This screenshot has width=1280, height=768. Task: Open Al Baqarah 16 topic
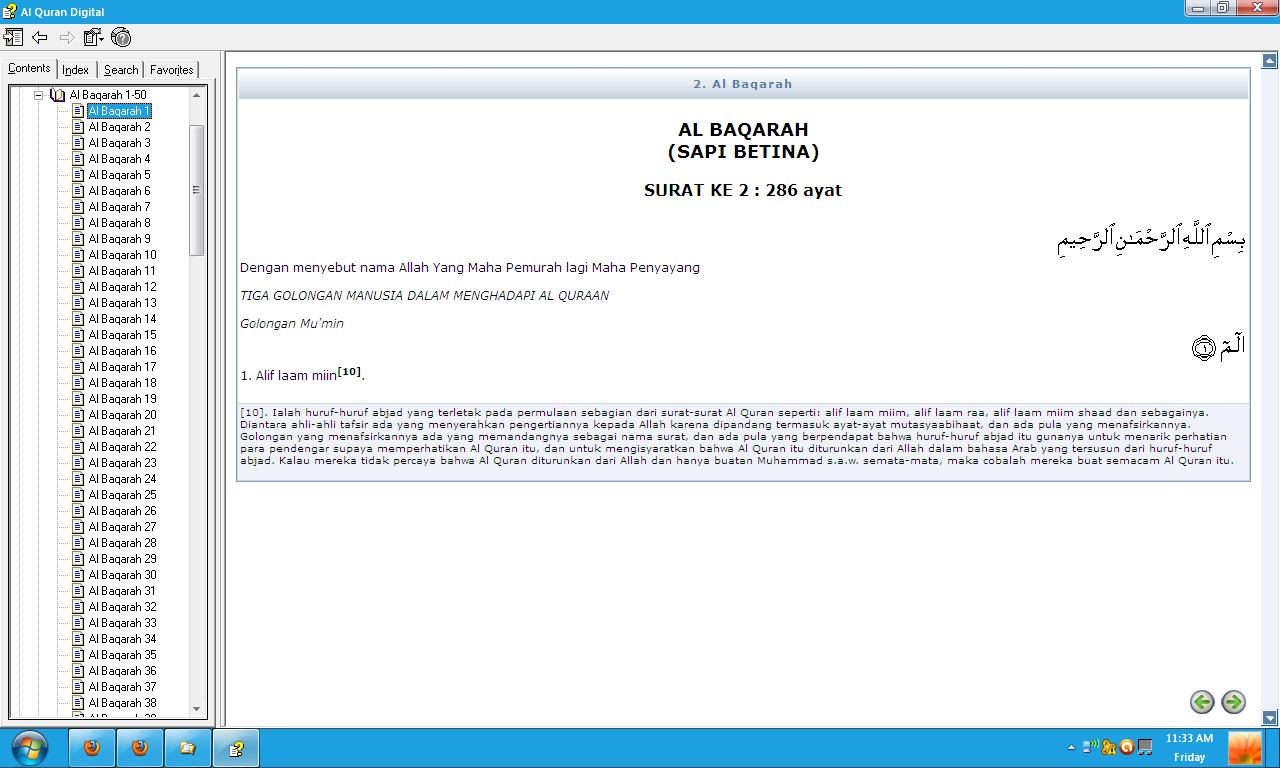[x=122, y=351]
